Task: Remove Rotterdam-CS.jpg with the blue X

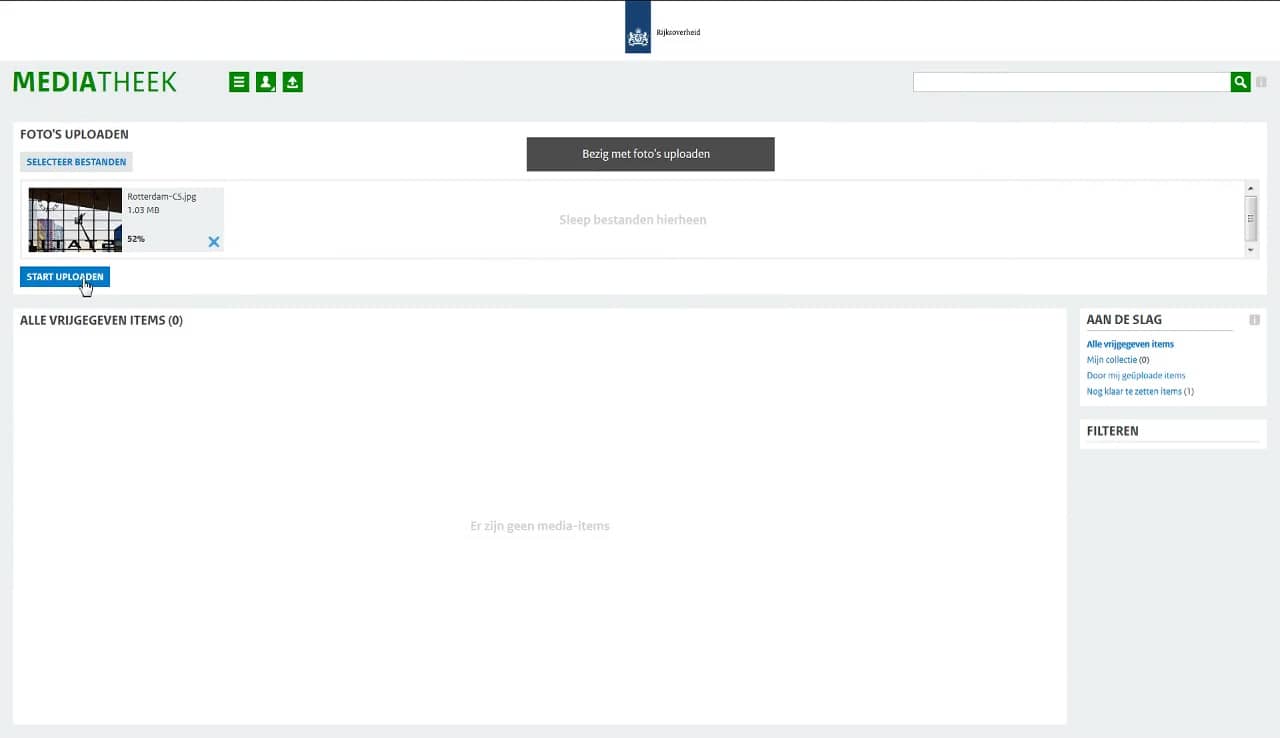Action: [x=214, y=241]
